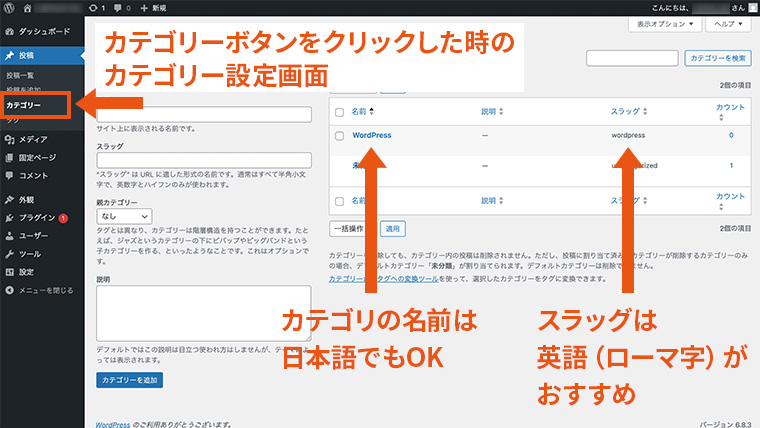Focus the category name input field
Screen dimensions: 760x428
point(204,115)
